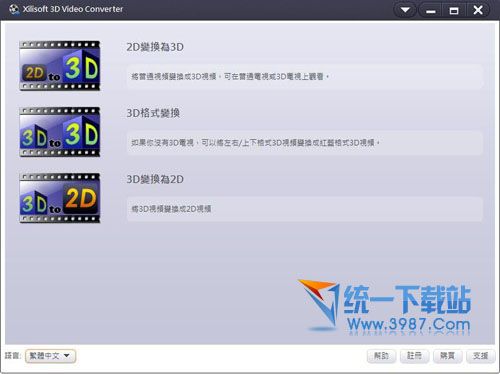The width and height of the screenshot is (500, 374).
Task: Open the 2D to 3D conversion icon
Action: click(x=60, y=66)
